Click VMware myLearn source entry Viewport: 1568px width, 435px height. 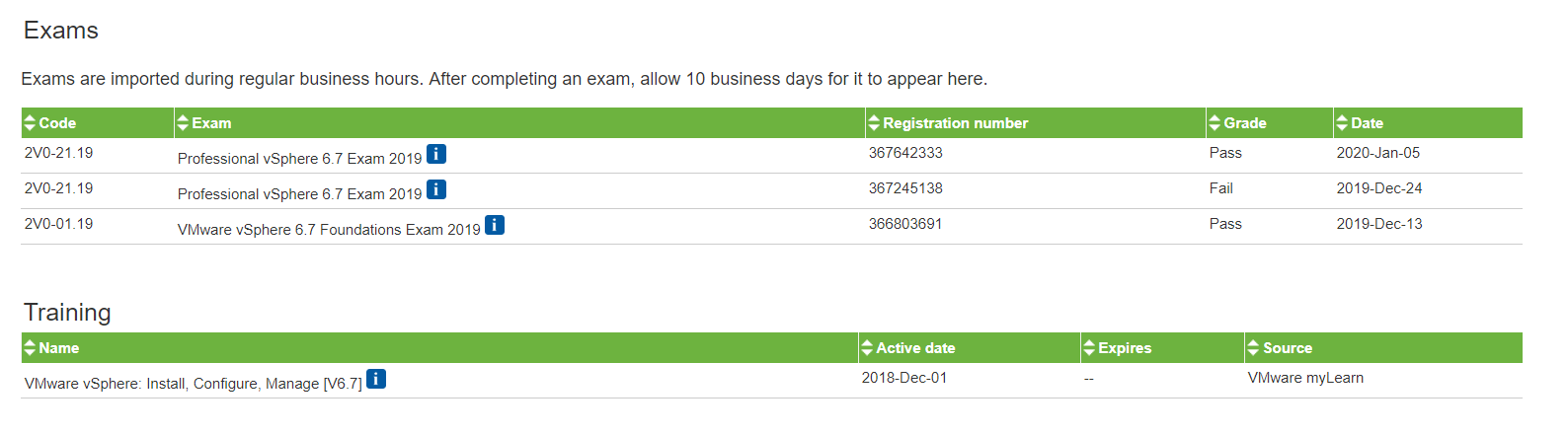coord(1305,378)
